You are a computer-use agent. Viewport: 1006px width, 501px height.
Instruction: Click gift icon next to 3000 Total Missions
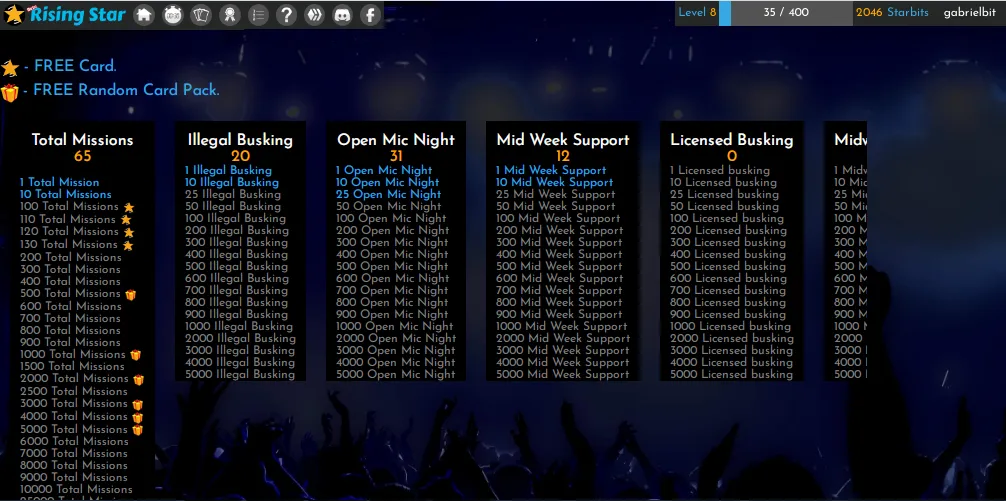[137, 405]
